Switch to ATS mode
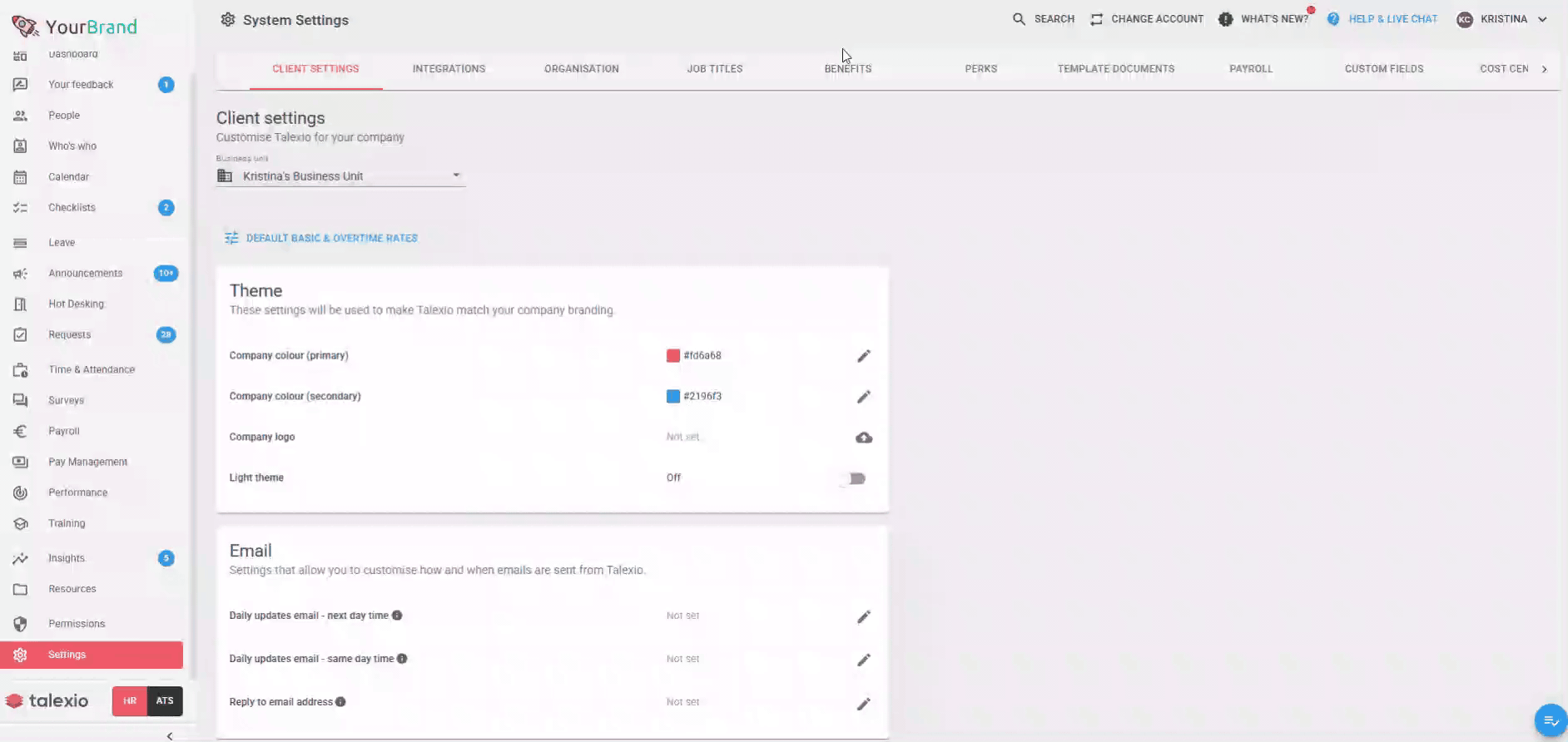 click(x=165, y=701)
